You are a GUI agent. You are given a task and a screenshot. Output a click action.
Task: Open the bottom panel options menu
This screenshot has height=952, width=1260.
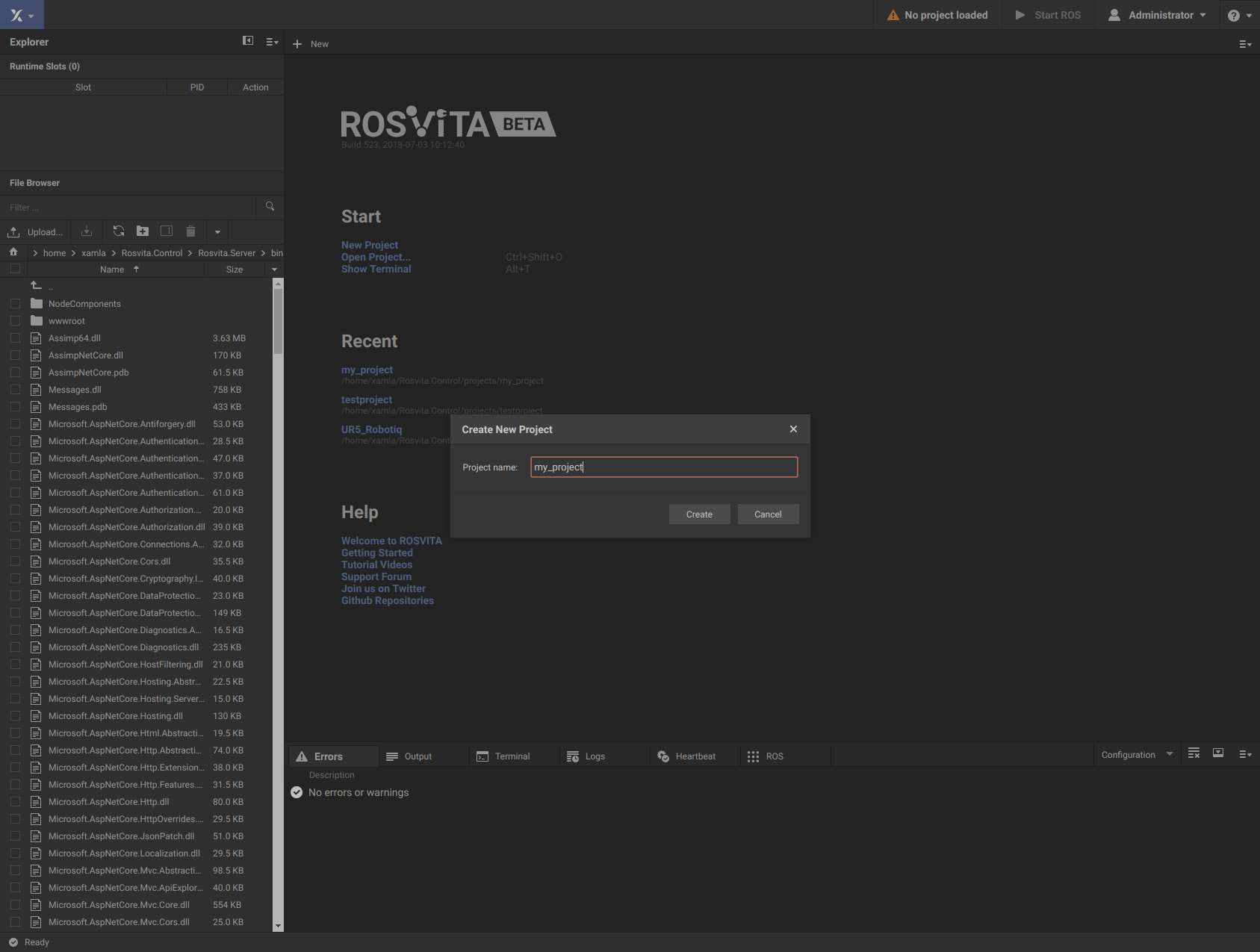tap(1244, 754)
